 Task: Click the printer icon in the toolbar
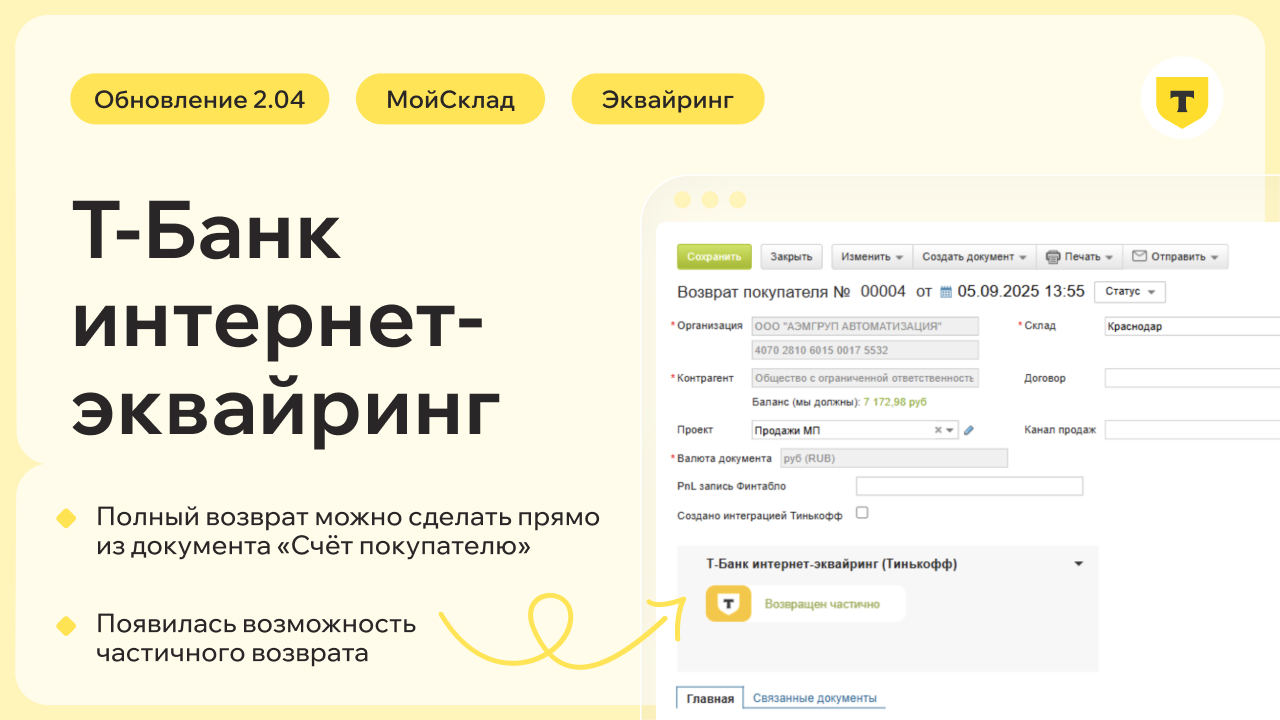1052,257
